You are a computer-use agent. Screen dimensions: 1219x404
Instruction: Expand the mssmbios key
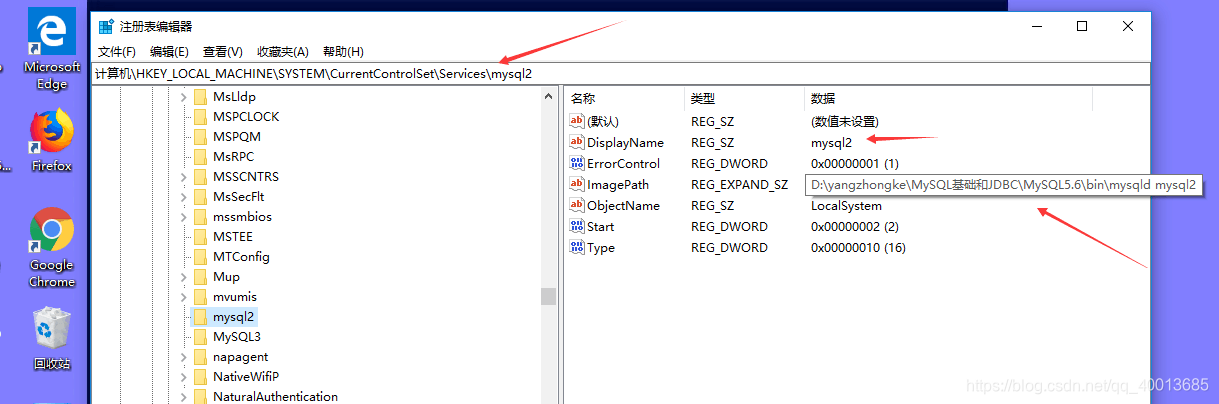pyautogui.click(x=183, y=217)
